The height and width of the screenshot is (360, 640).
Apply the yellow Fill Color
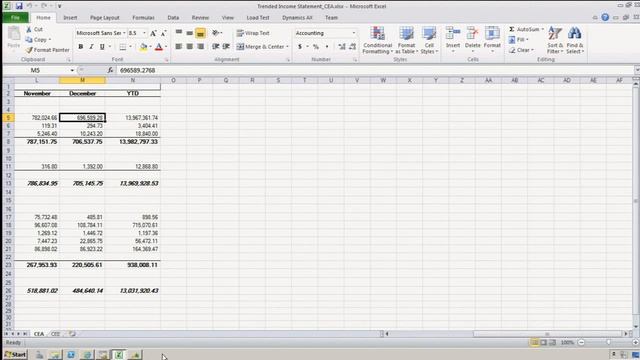click(x=143, y=47)
